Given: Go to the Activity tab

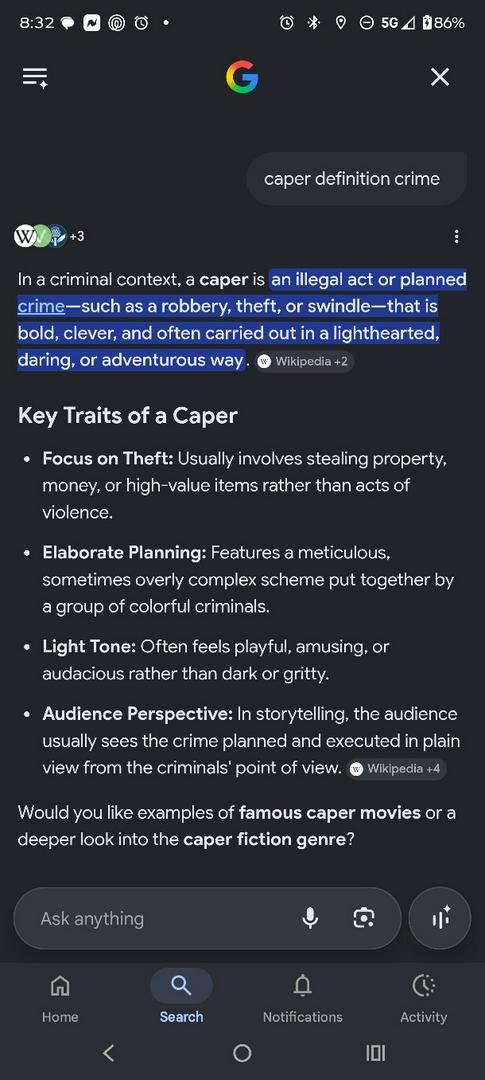Looking at the screenshot, I should (x=424, y=997).
